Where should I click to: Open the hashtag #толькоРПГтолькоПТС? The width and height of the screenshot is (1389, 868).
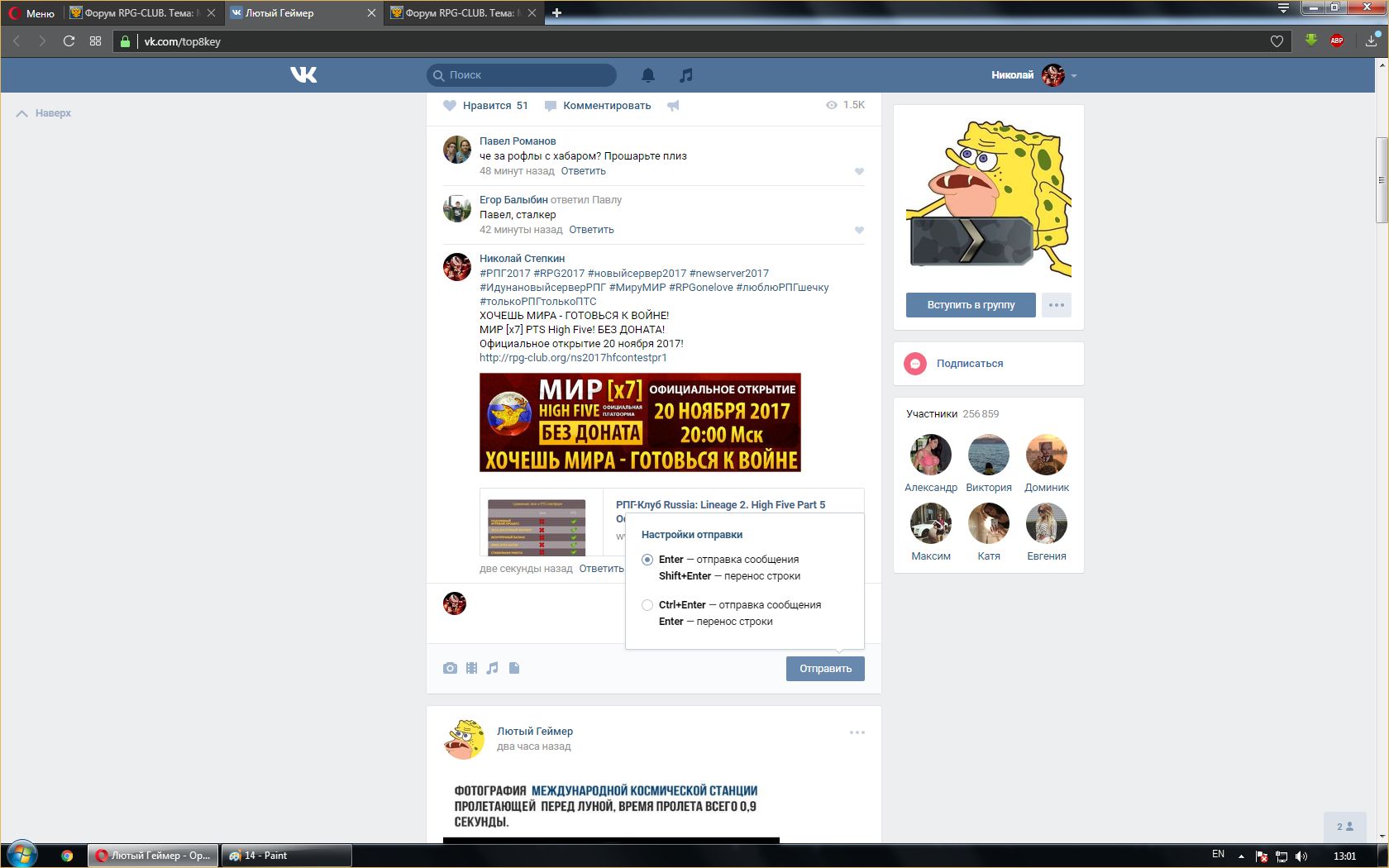coord(537,302)
